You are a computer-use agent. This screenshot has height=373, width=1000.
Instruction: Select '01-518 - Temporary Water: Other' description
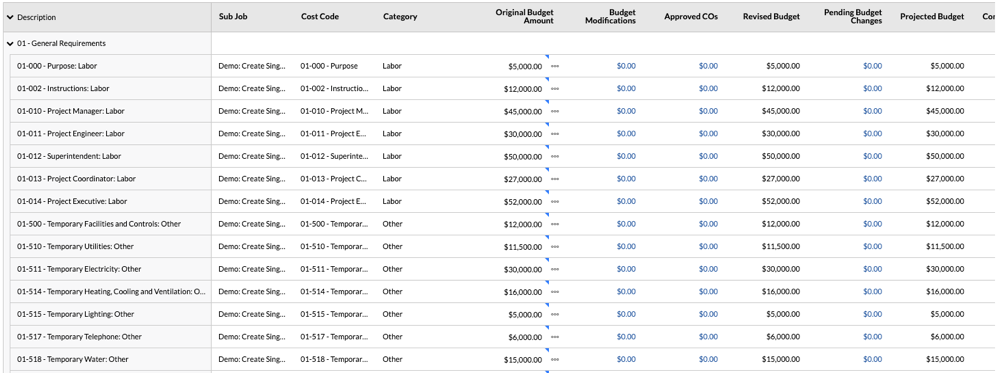[x=72, y=359]
